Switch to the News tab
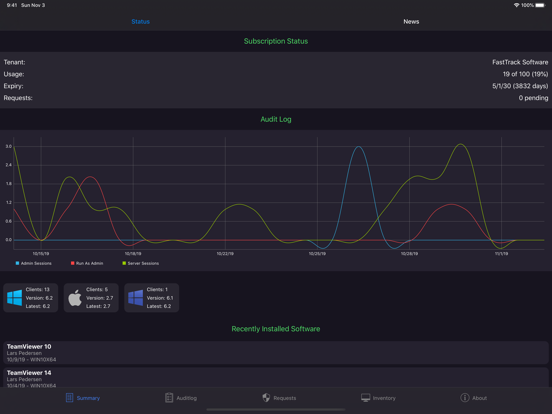The height and width of the screenshot is (414, 552). 411,21
